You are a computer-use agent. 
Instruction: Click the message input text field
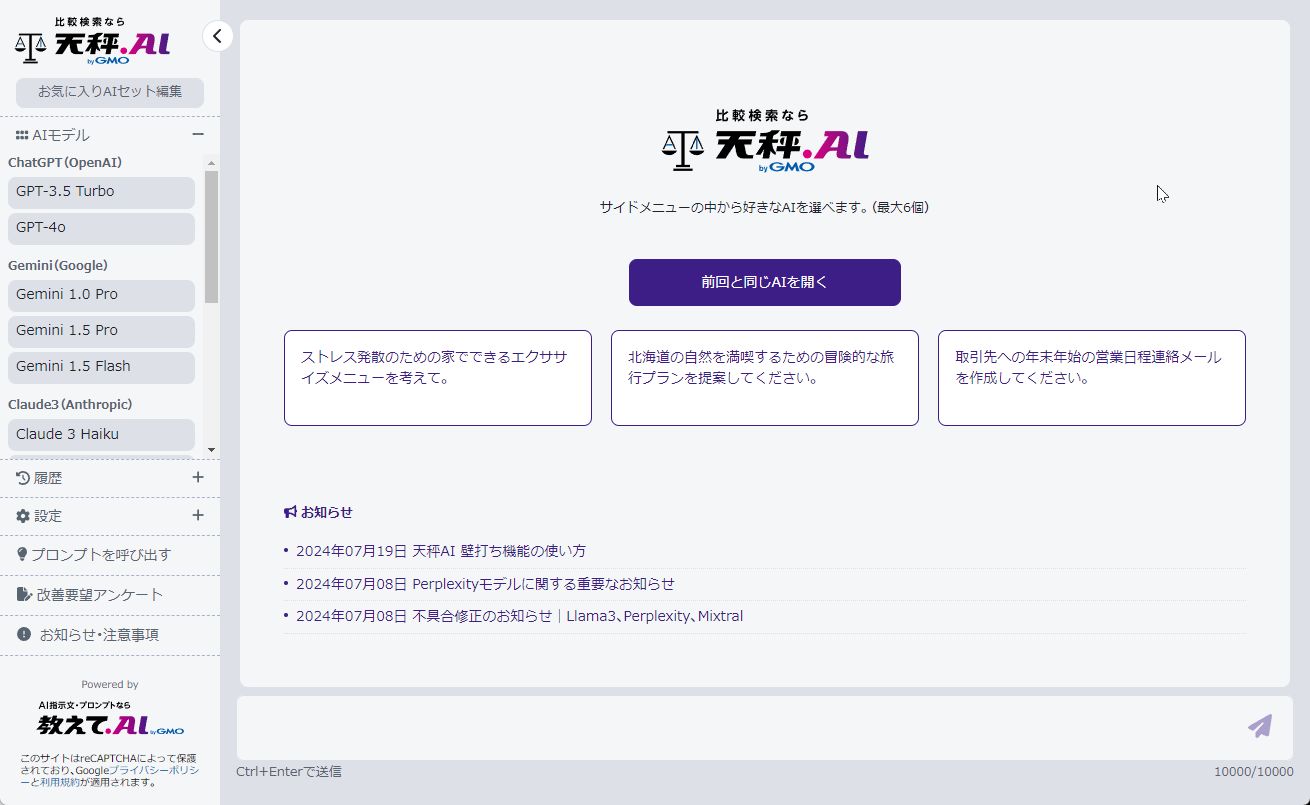[x=735, y=727]
